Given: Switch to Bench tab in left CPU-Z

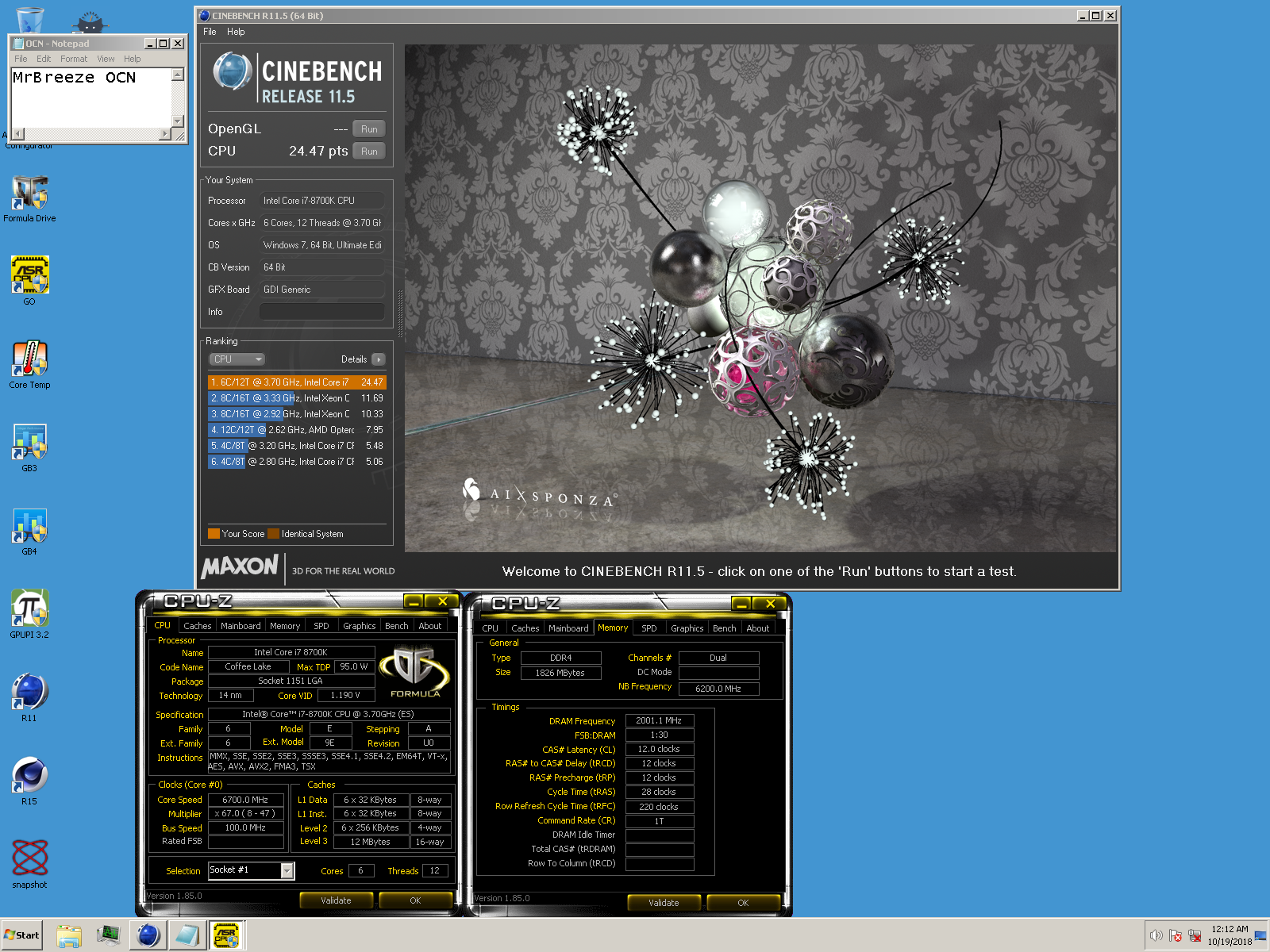Looking at the screenshot, I should 397,626.
